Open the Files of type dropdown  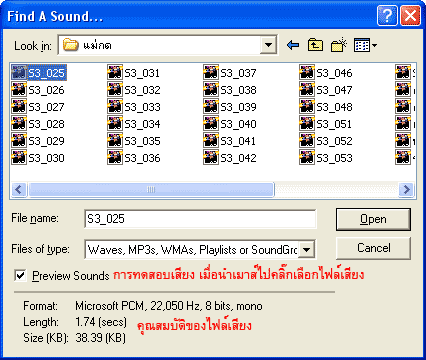click(307, 249)
